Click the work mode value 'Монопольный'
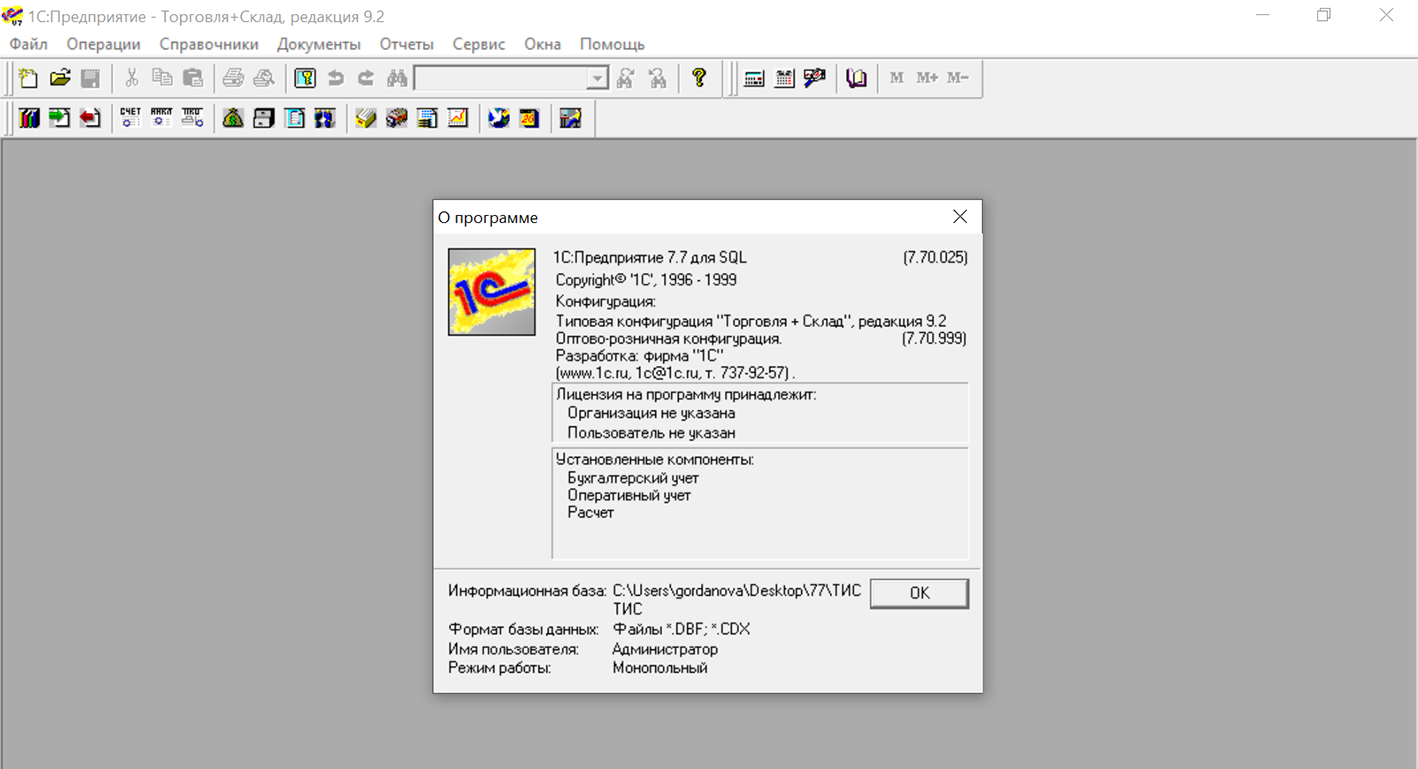This screenshot has height=769, width=1418. (x=660, y=668)
